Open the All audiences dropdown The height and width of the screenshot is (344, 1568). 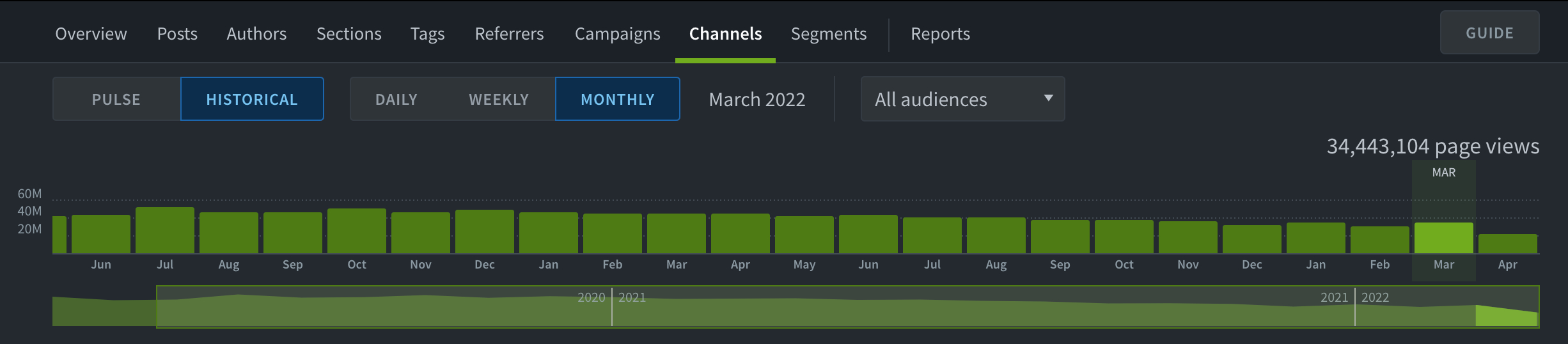point(962,99)
